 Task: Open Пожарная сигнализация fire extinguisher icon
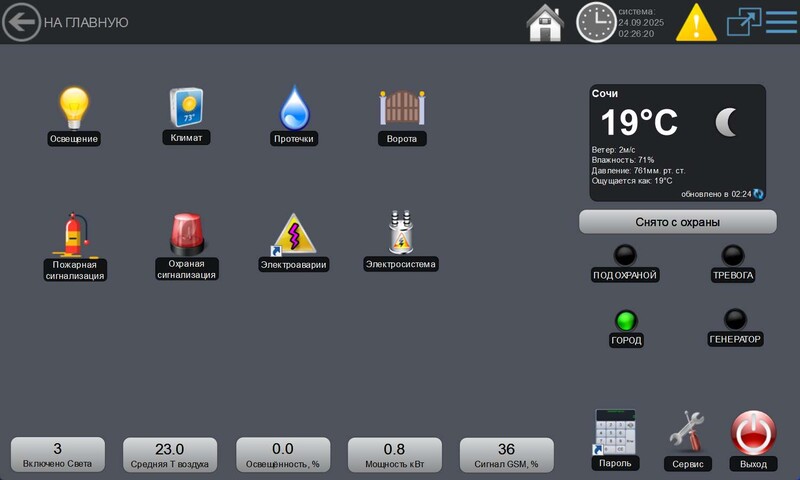point(75,235)
